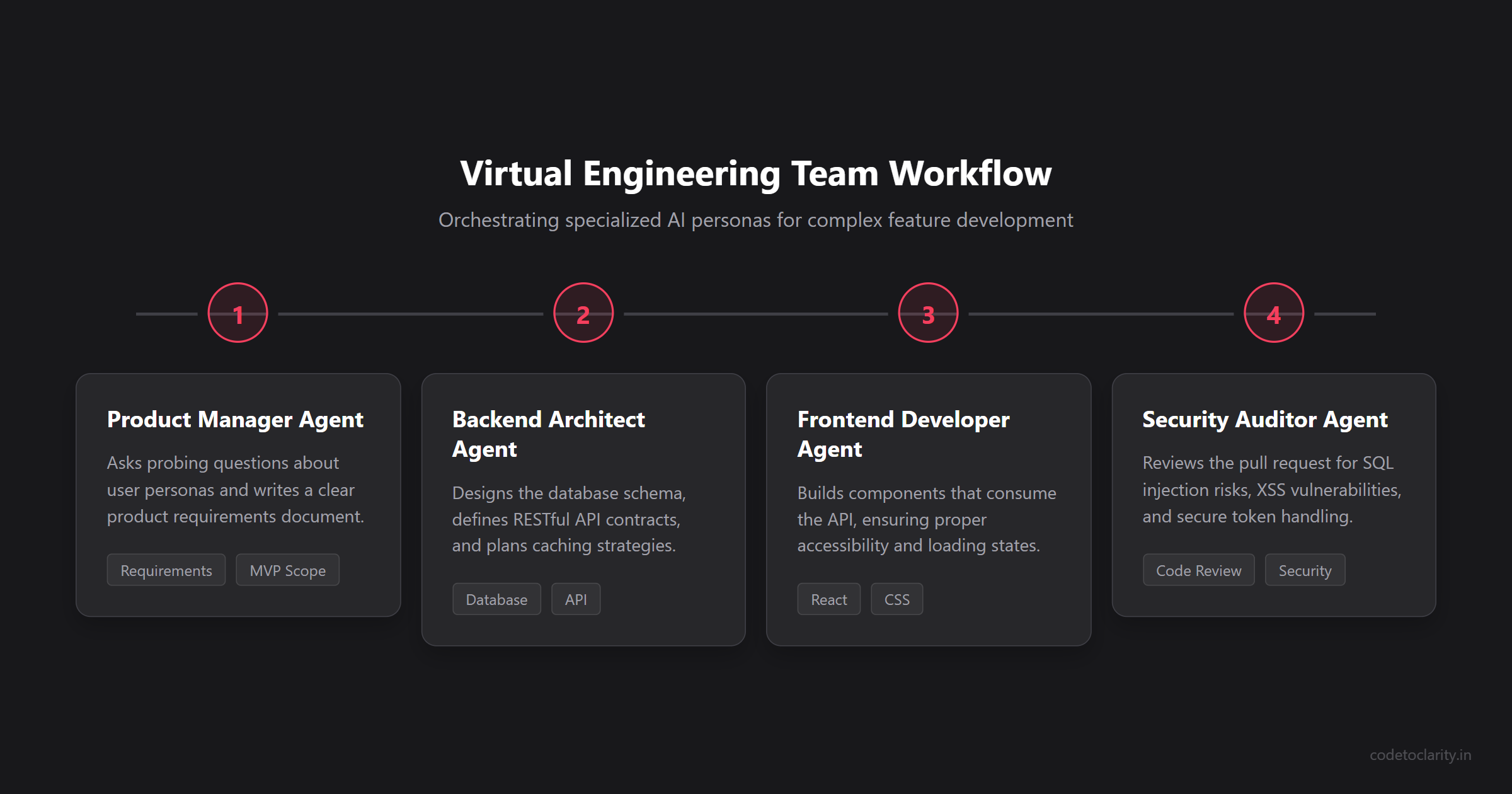
Task: Select the API tag
Action: [x=576, y=599]
